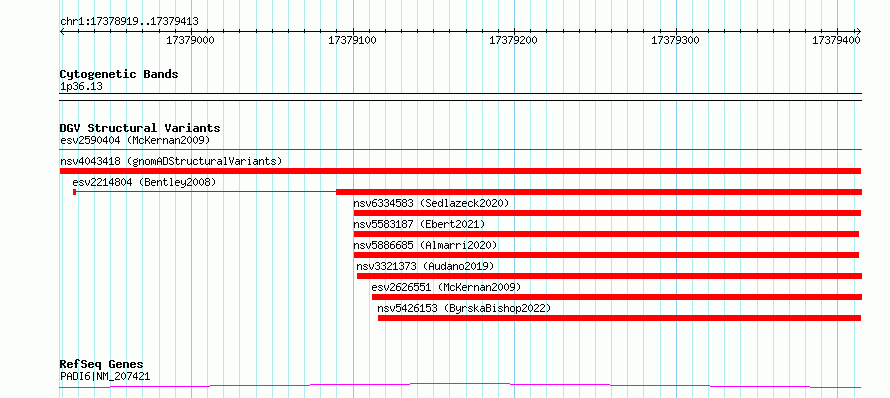Click the 1p36.13 band label
This screenshot has width=890, height=398.
click(x=81, y=87)
